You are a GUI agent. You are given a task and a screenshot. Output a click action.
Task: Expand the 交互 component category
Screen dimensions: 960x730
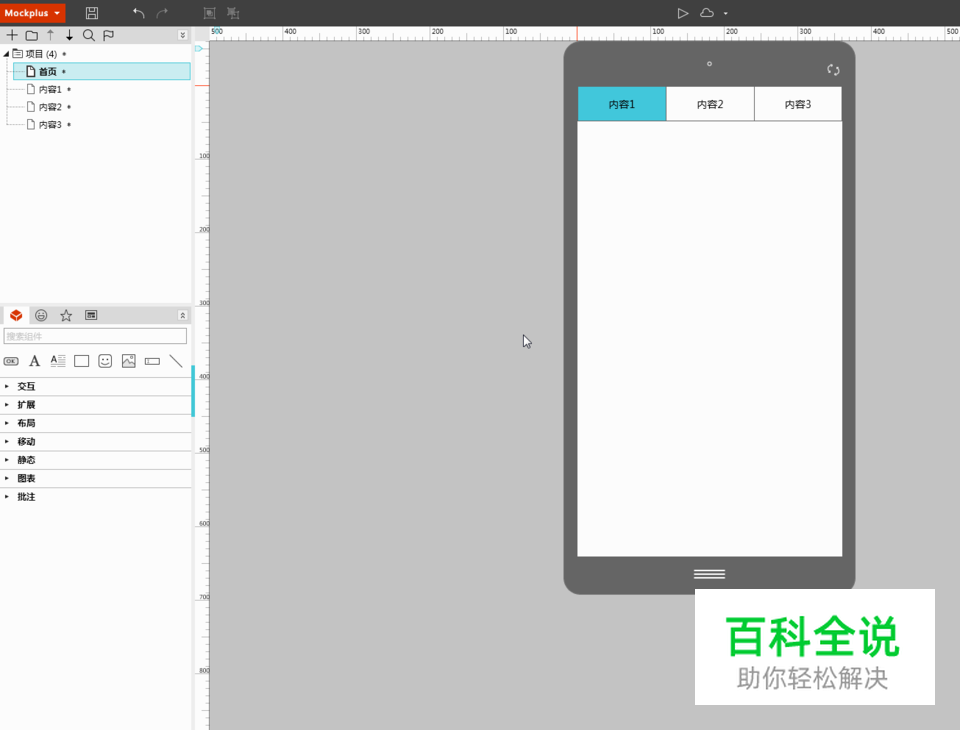point(26,386)
